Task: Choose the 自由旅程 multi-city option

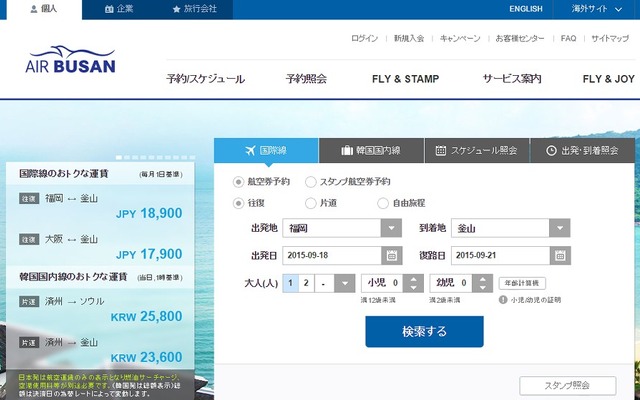Action: click(x=383, y=203)
